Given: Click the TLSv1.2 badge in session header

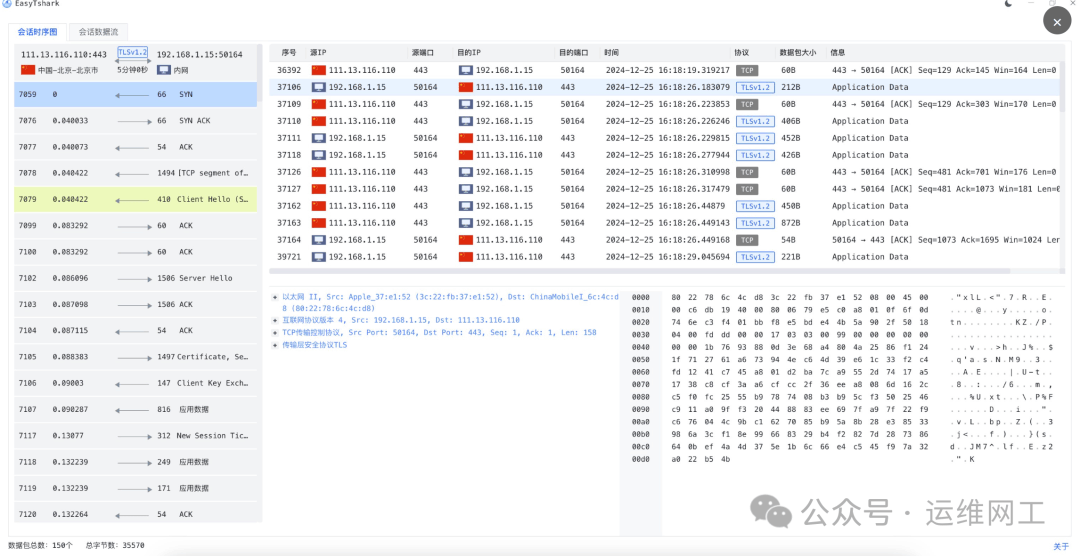Looking at the screenshot, I should tap(132, 52).
